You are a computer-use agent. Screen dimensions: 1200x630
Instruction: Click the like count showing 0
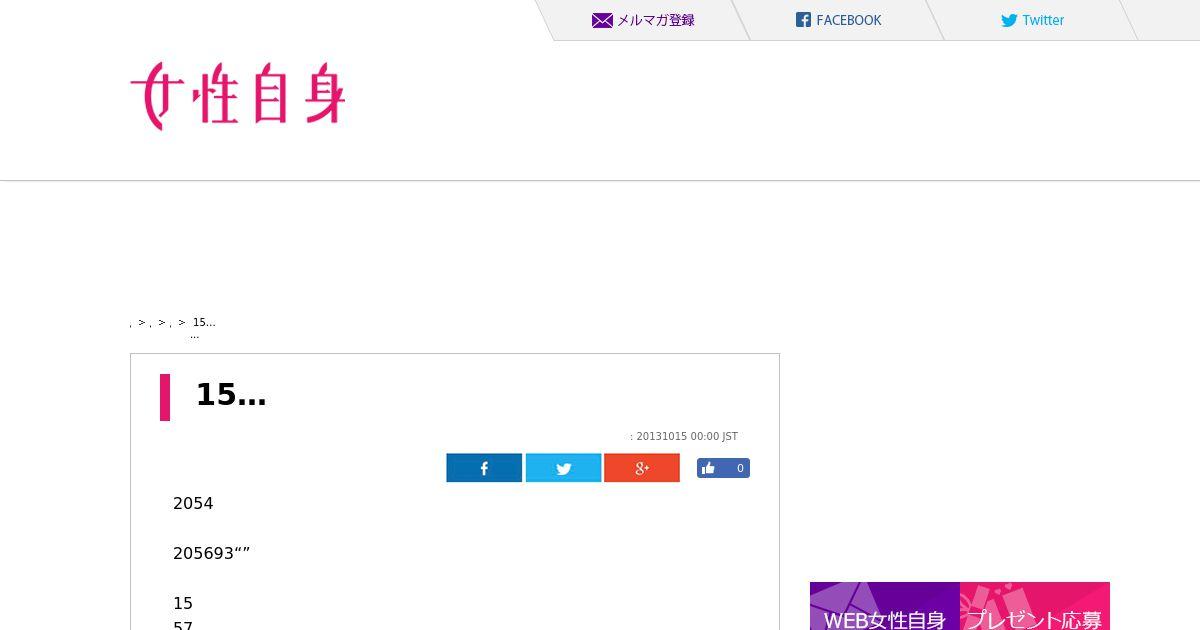coord(740,468)
